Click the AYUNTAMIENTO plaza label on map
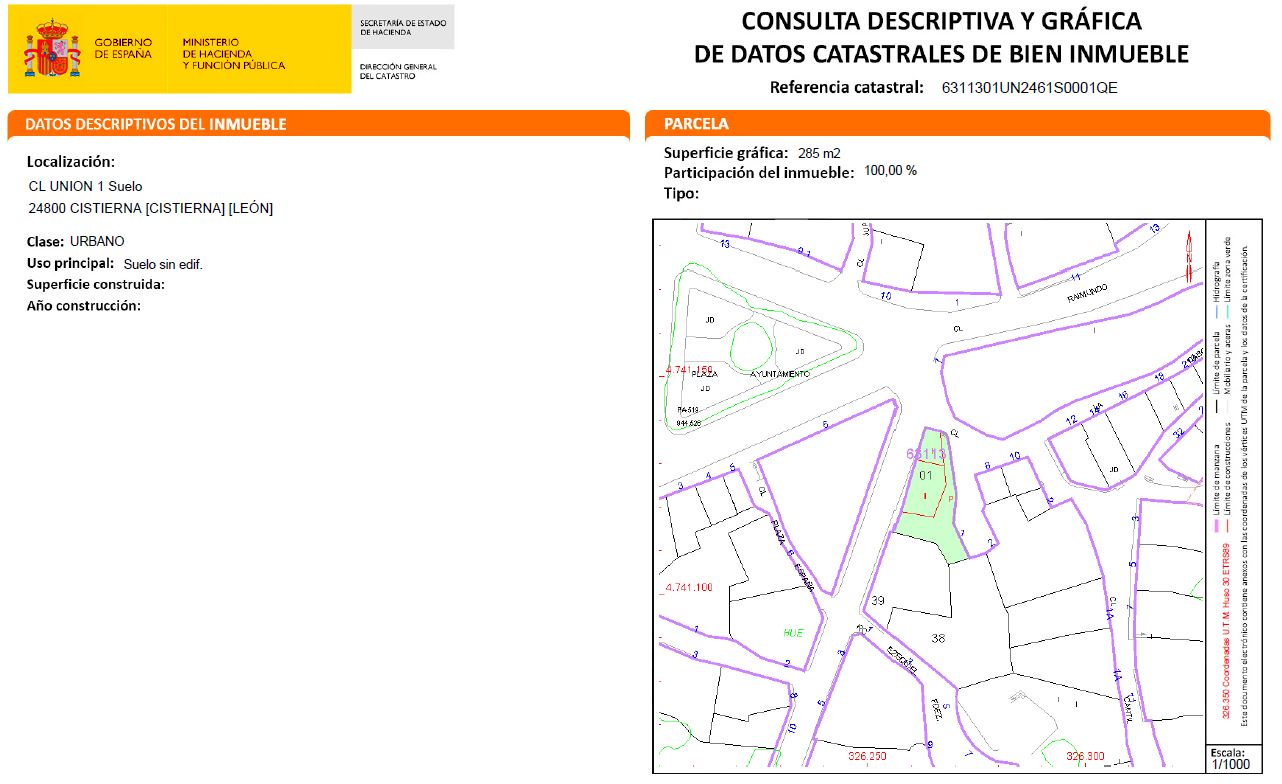Screen dimensions: 1282x784 (780, 374)
